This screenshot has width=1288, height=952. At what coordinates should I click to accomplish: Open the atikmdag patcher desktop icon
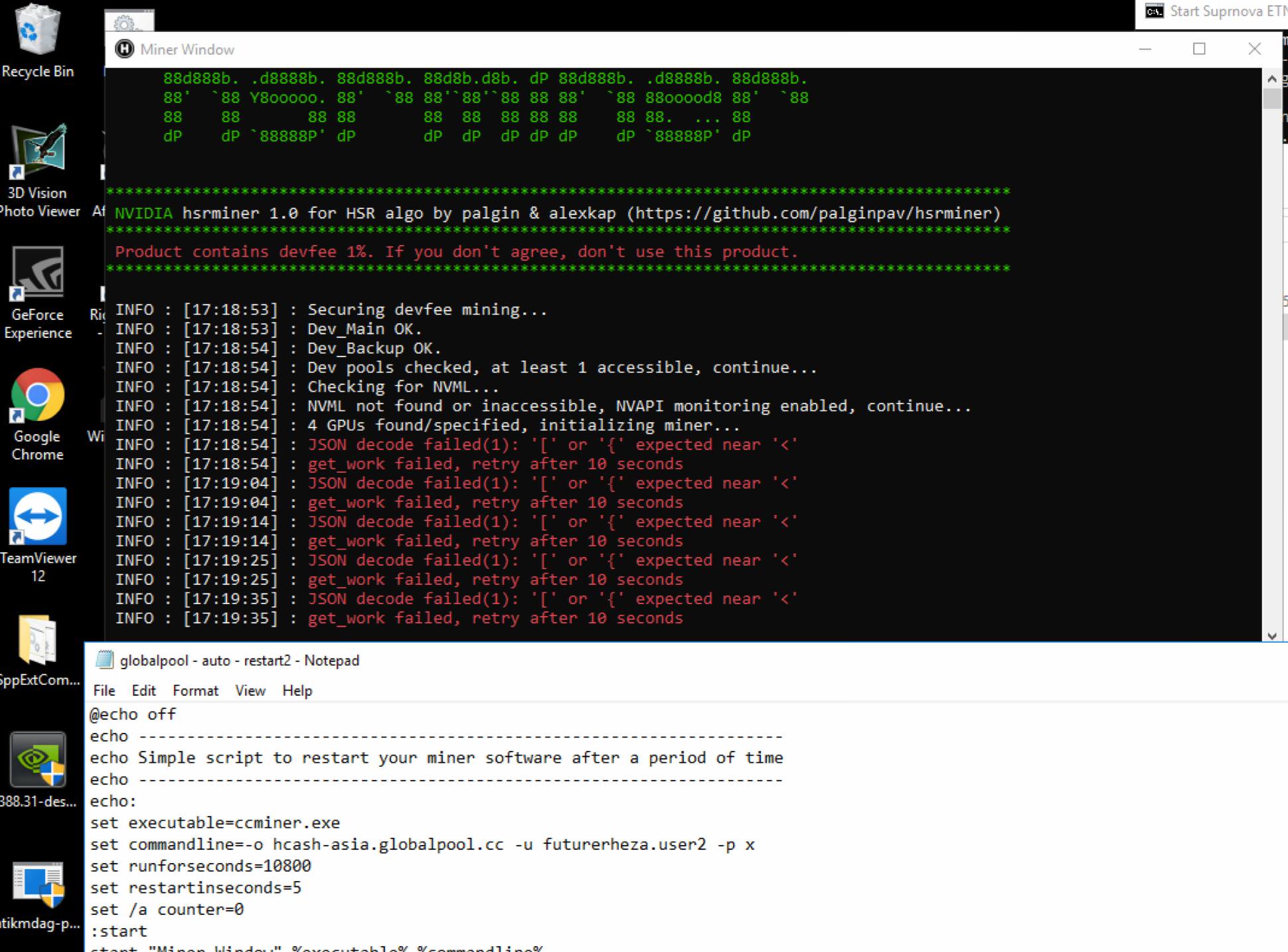(38, 895)
